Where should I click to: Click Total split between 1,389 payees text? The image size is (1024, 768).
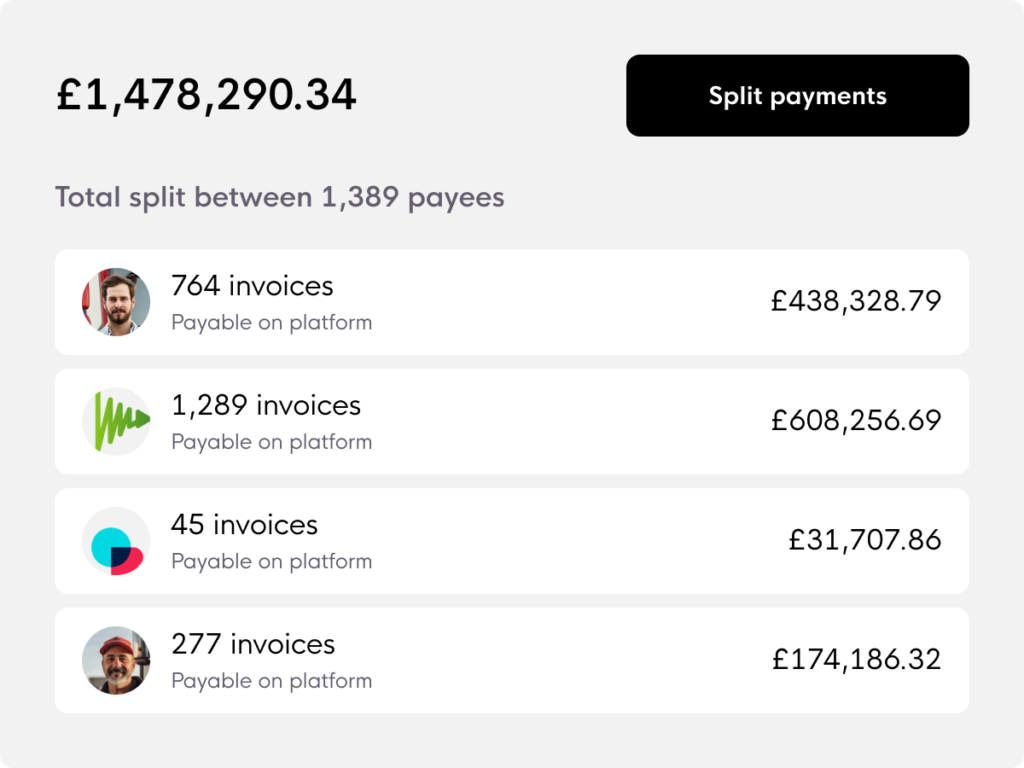coord(280,198)
